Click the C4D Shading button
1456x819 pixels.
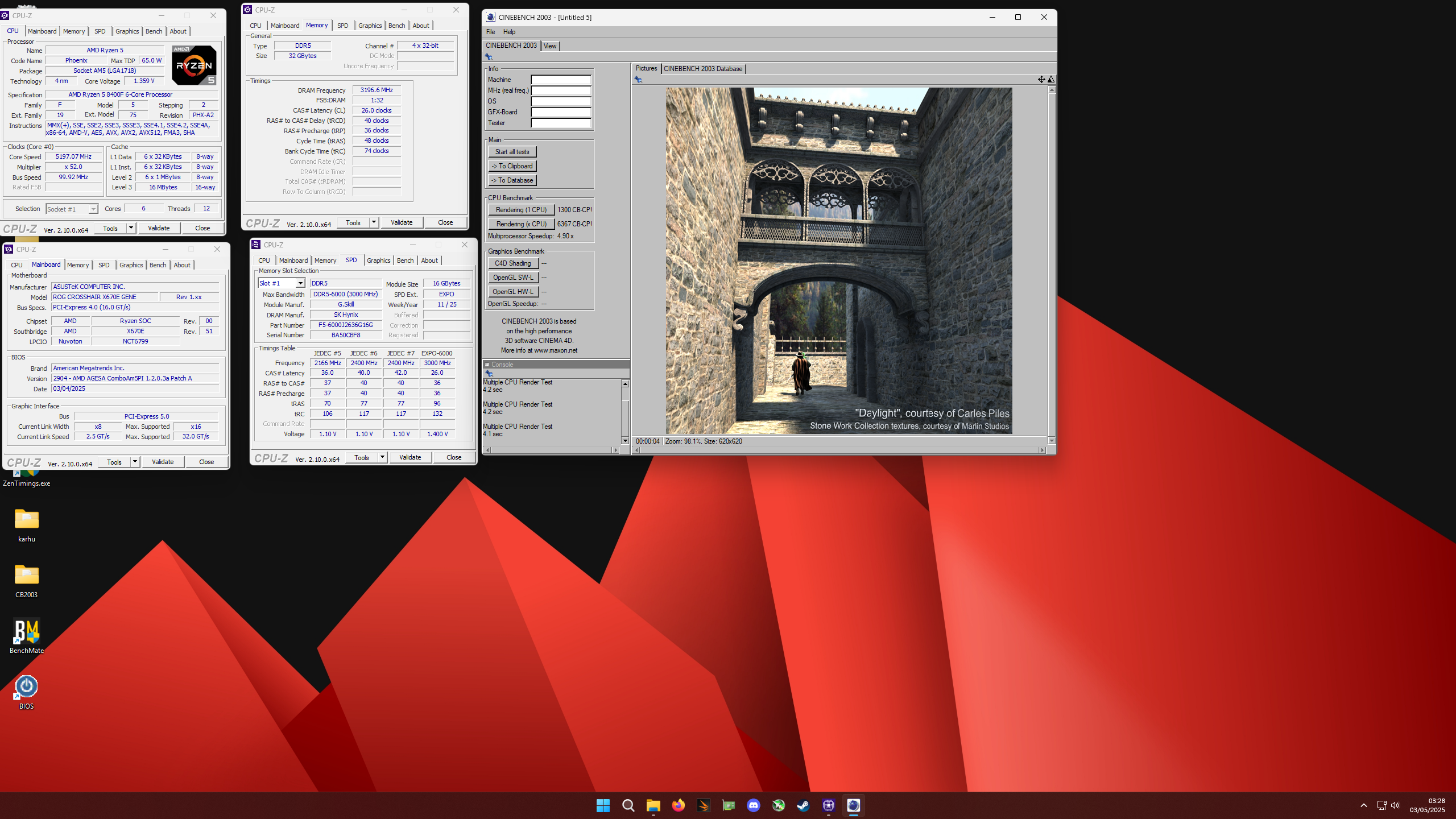pos(513,263)
